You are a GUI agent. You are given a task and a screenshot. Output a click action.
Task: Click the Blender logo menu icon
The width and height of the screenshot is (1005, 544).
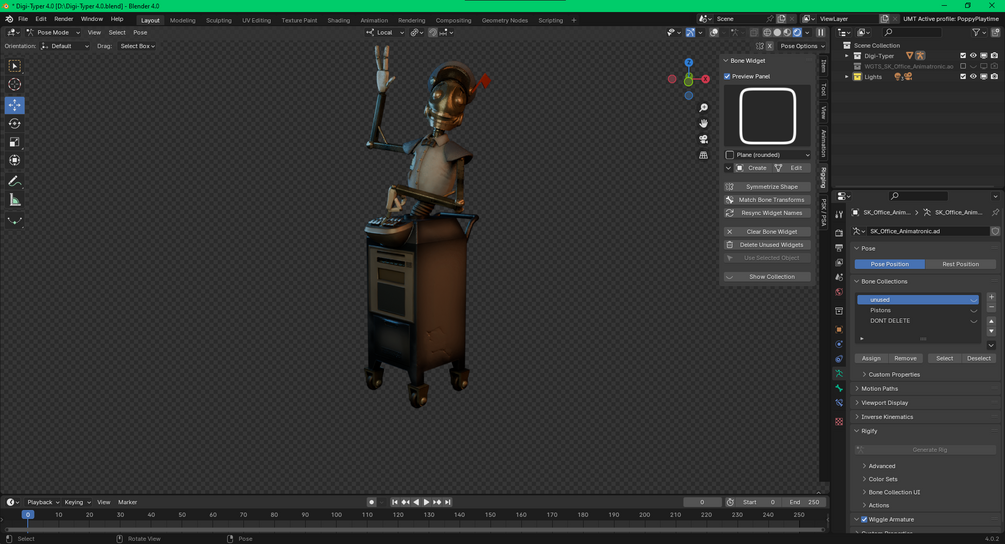pyautogui.click(x=8, y=19)
